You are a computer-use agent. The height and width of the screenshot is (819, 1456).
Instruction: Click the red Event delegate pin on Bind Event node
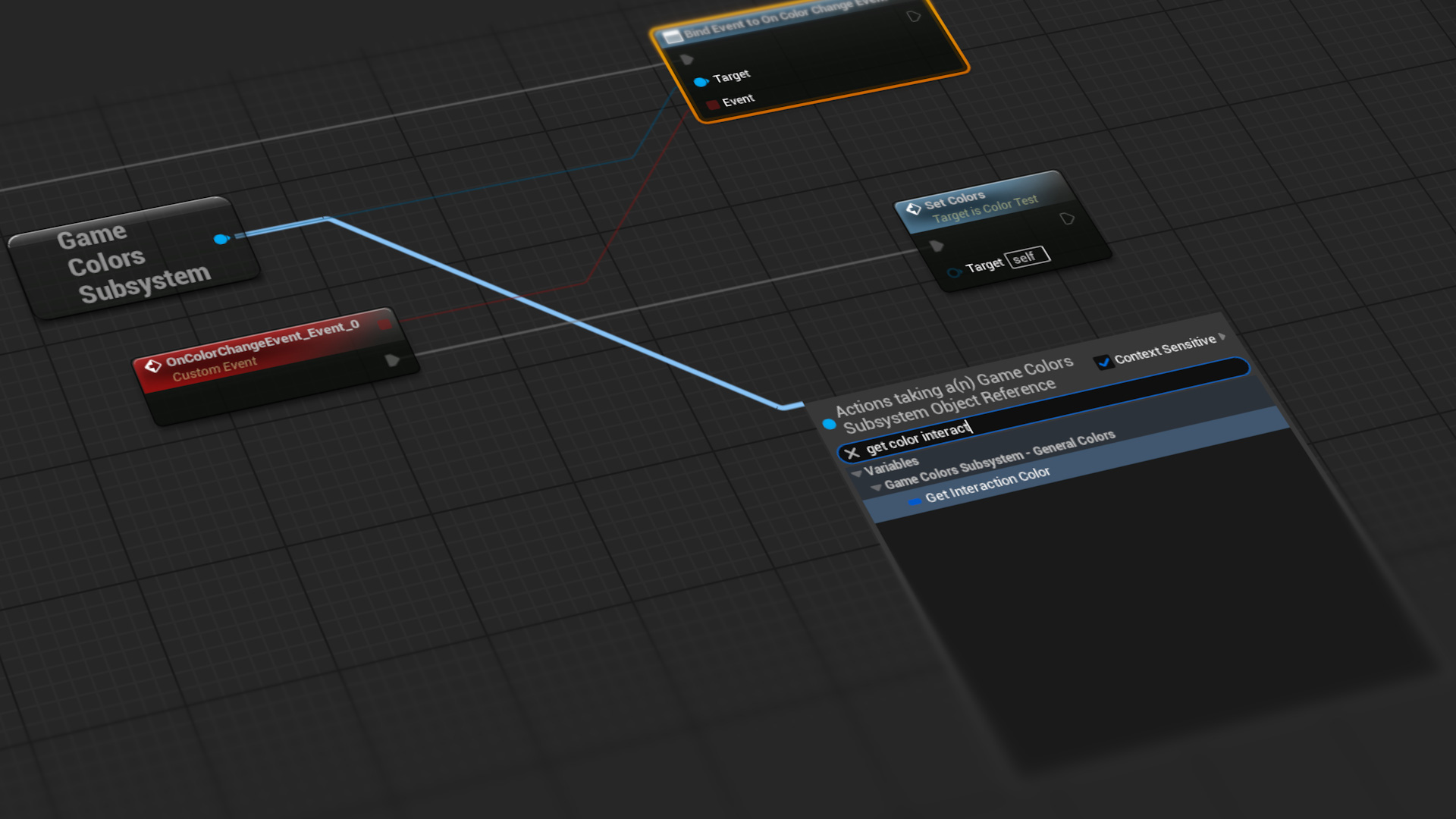click(x=711, y=102)
